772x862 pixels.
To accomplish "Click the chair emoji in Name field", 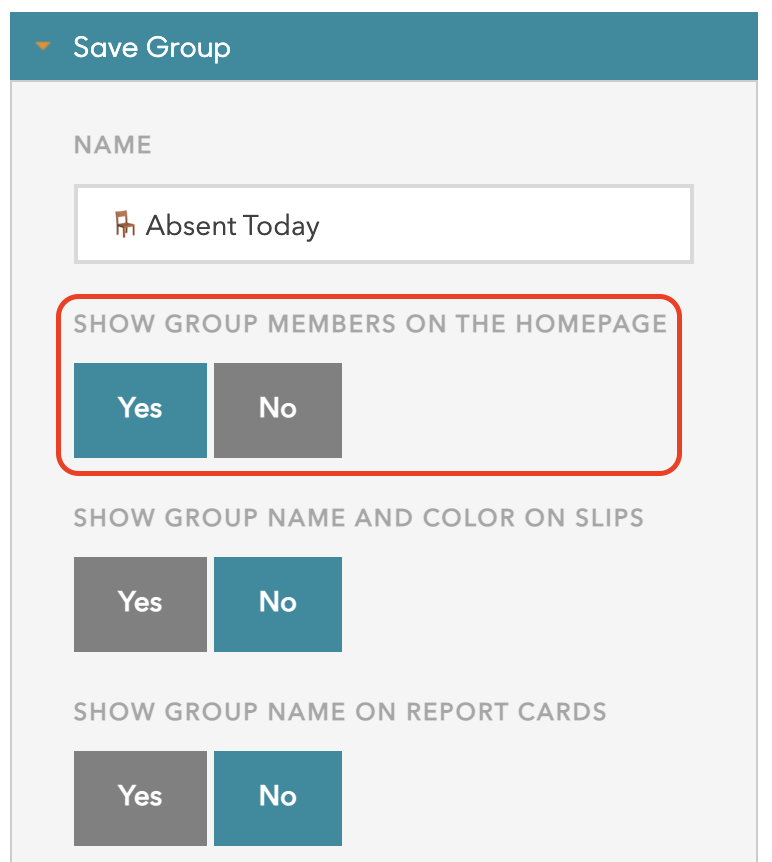I will pyautogui.click(x=124, y=224).
